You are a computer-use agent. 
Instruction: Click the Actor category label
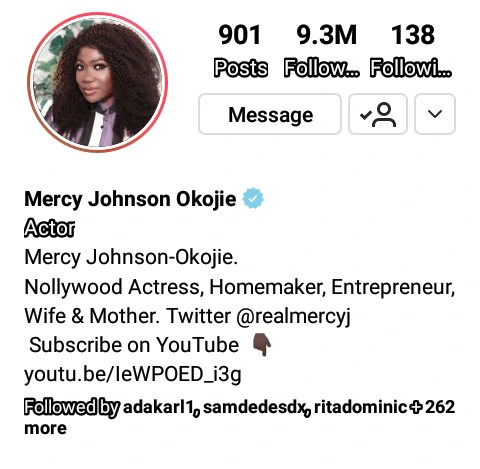click(49, 228)
